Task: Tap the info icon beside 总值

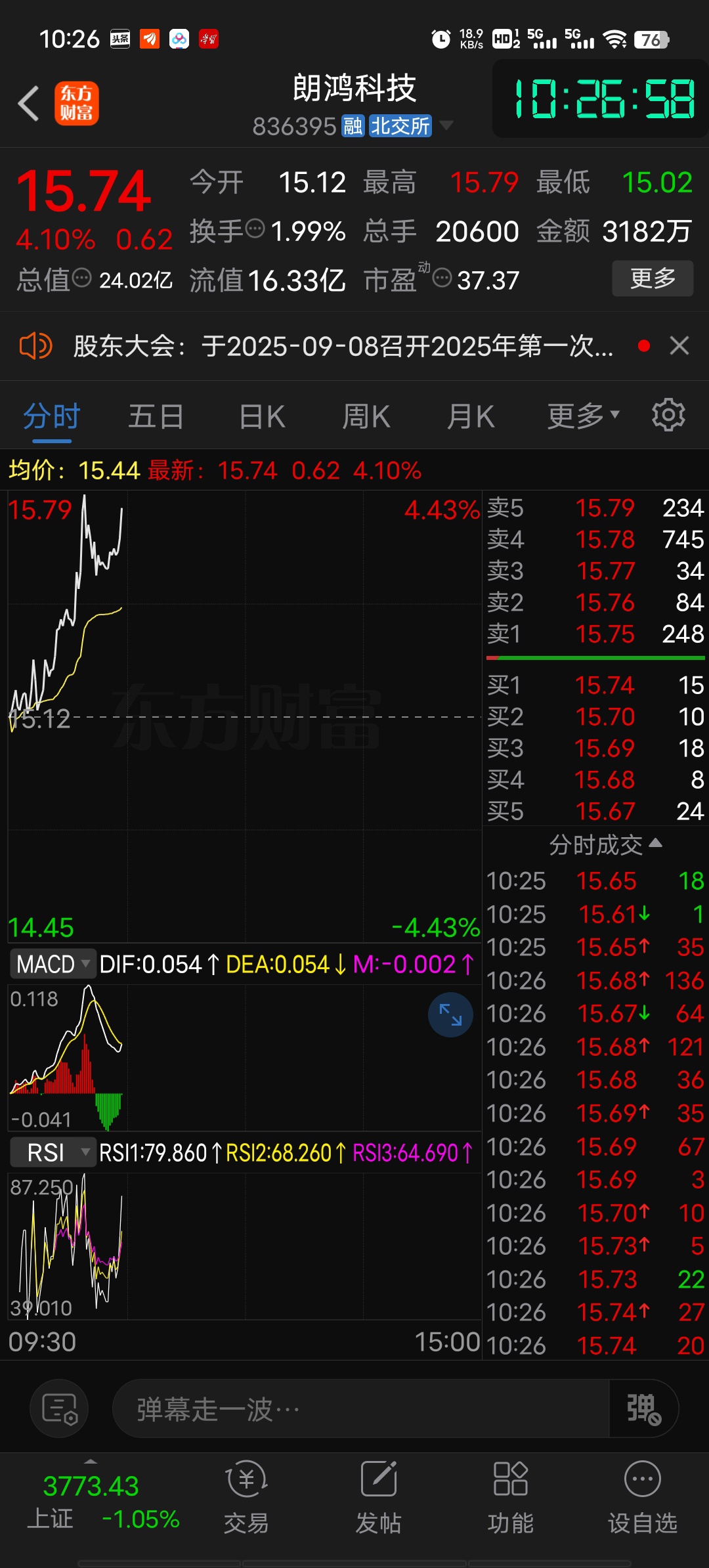Action: point(81,278)
